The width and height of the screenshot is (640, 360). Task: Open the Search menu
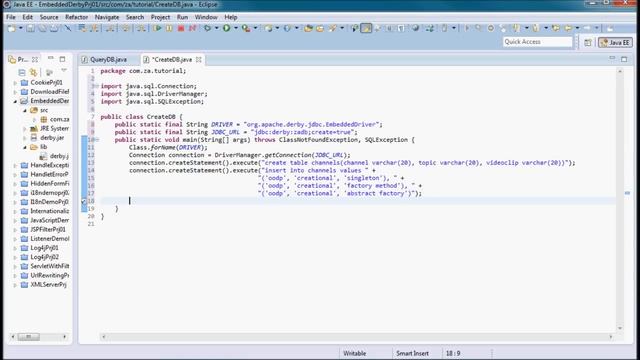pos(135,17)
